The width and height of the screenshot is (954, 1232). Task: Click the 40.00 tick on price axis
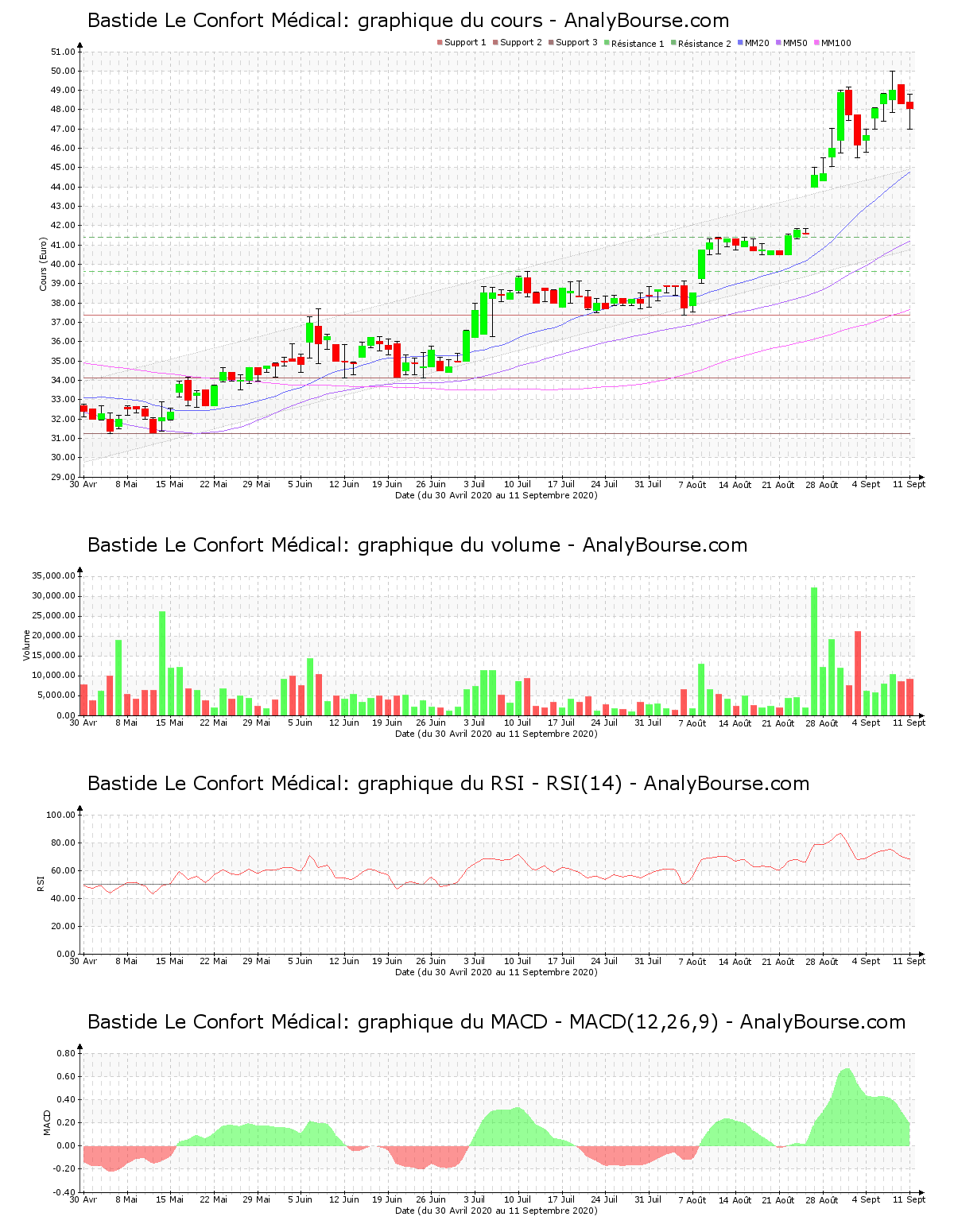point(63,264)
